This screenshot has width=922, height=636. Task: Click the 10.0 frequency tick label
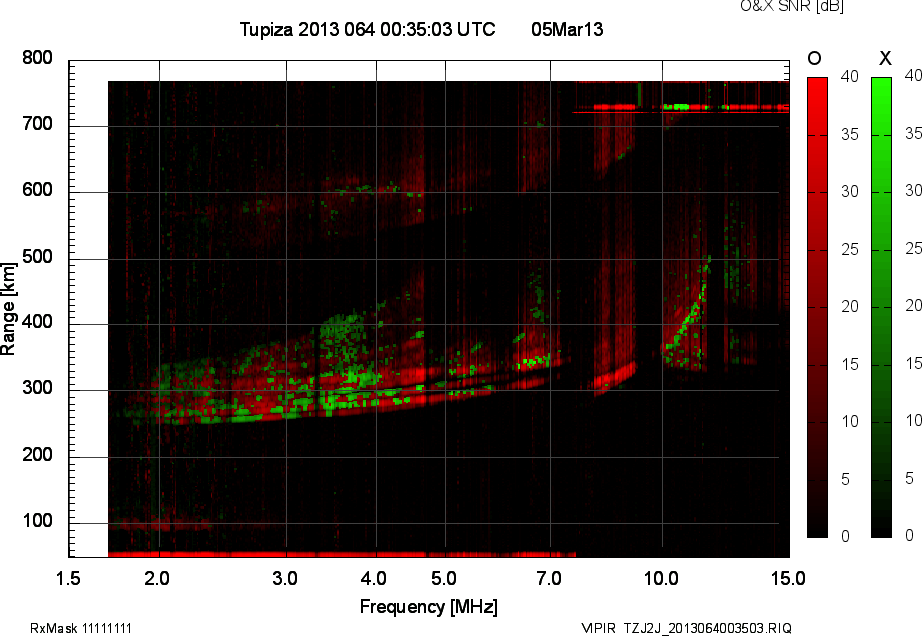click(x=661, y=578)
